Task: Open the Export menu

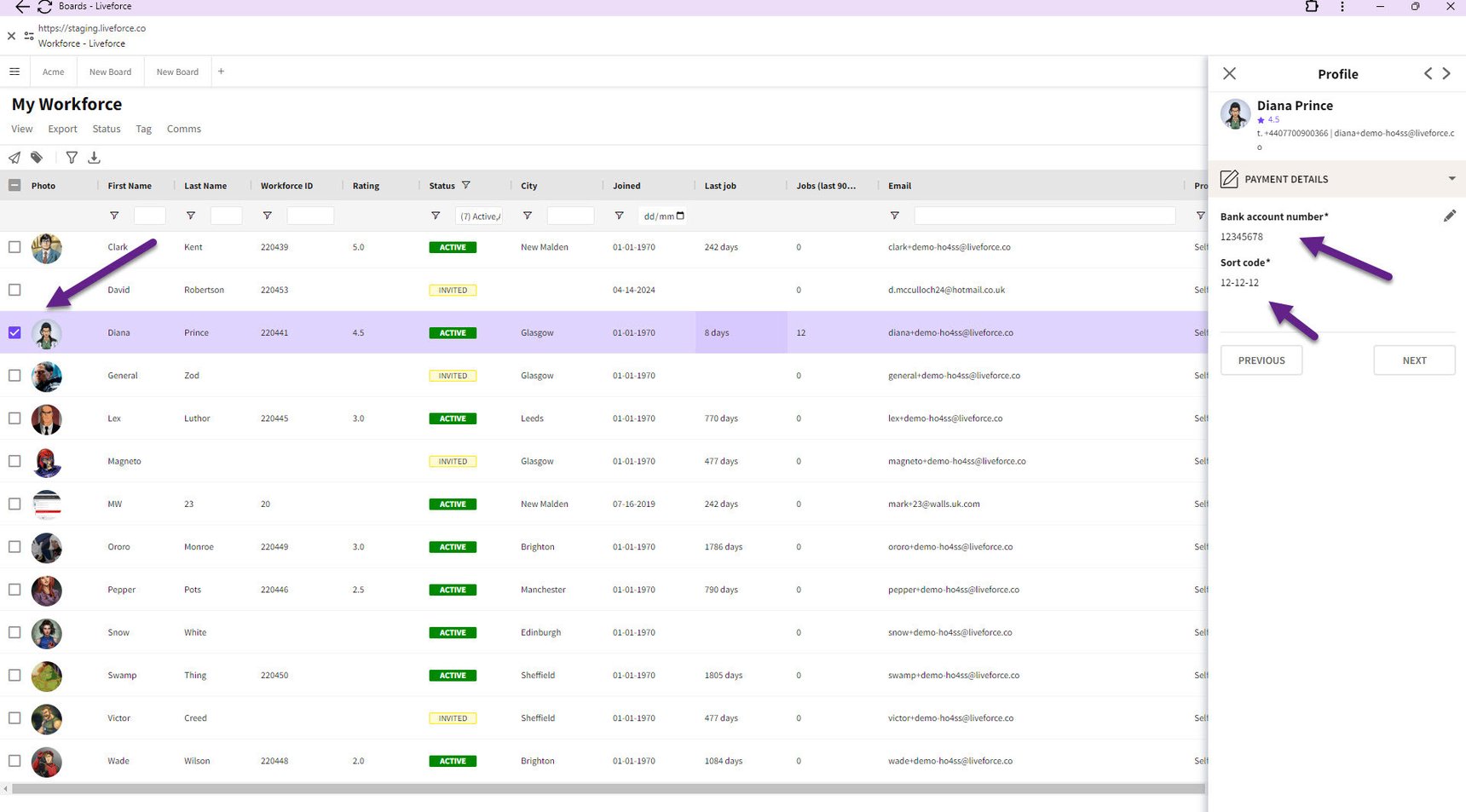Action: [x=62, y=129]
